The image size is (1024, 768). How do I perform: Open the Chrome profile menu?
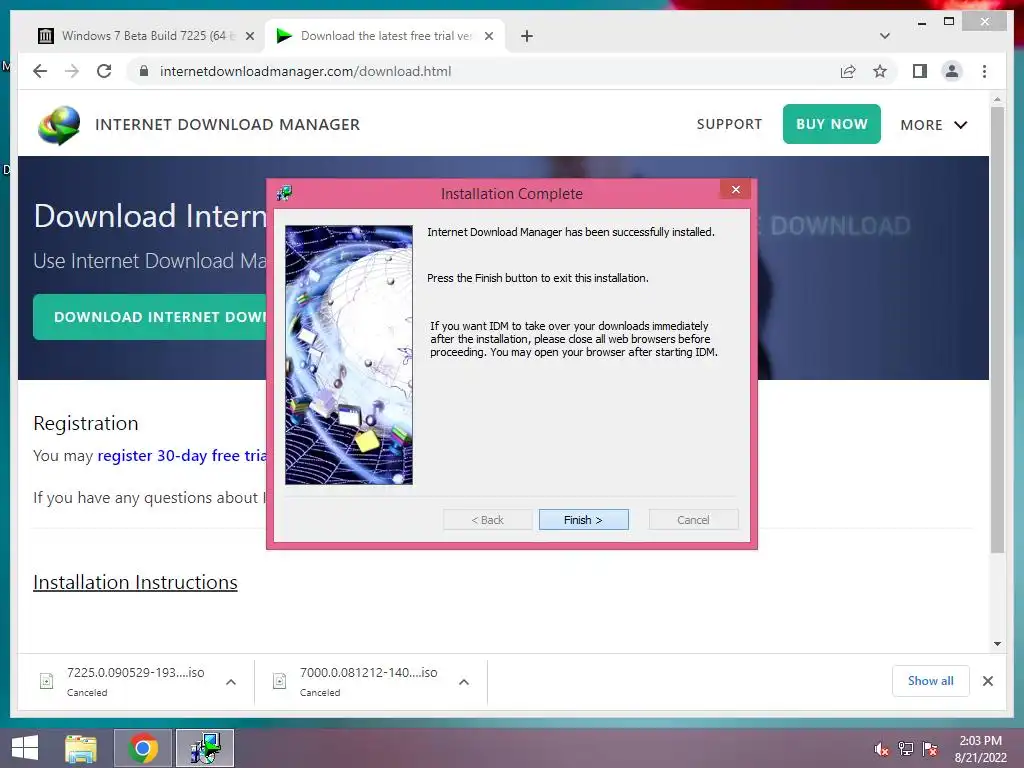pyautogui.click(x=952, y=71)
